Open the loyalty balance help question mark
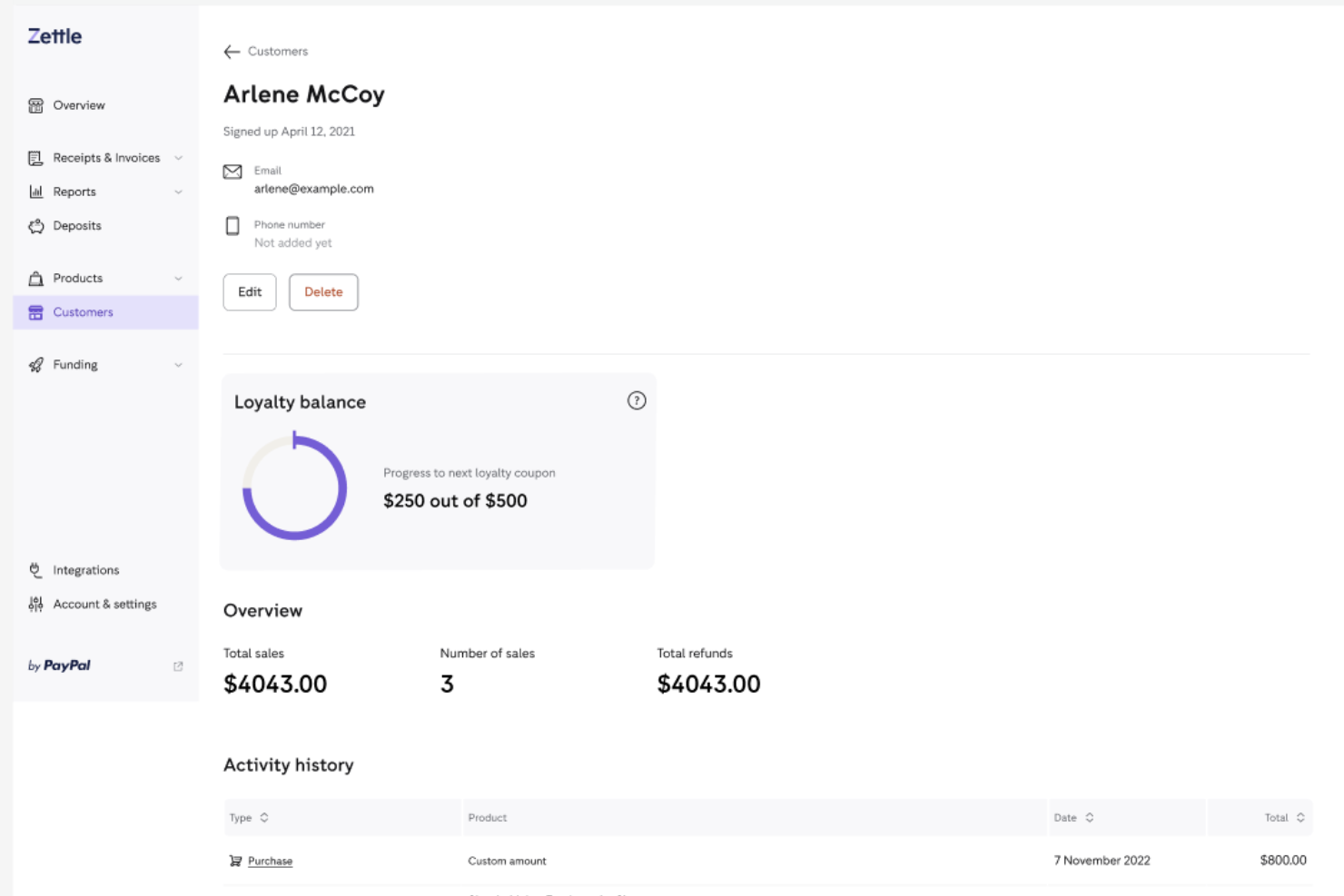Image resolution: width=1344 pixels, height=896 pixels. click(x=636, y=400)
